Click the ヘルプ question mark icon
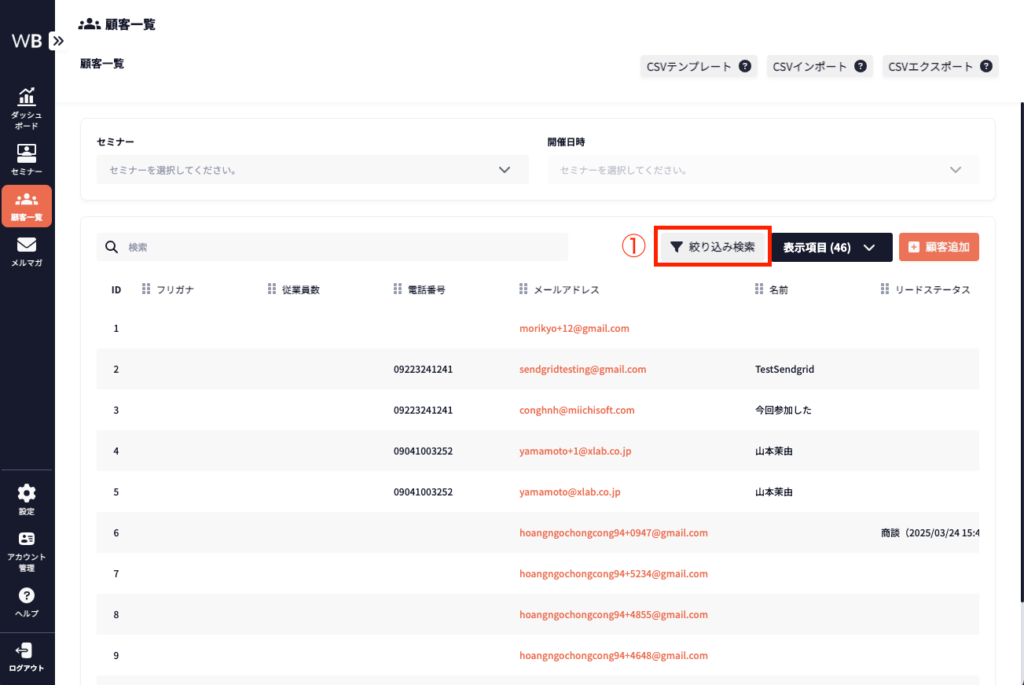The width and height of the screenshot is (1024, 685). click(x=27, y=596)
